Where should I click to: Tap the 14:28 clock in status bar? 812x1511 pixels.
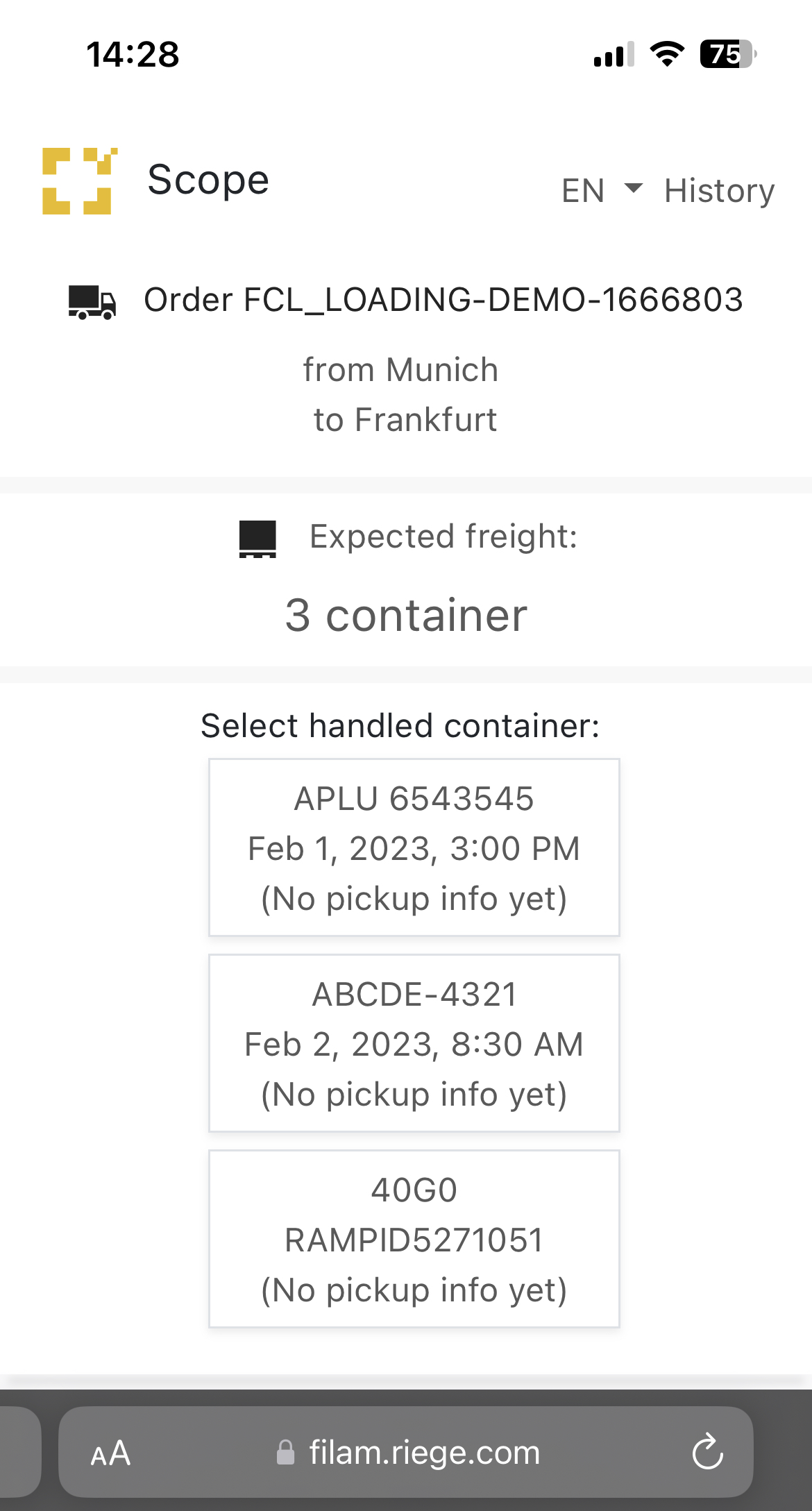133,54
